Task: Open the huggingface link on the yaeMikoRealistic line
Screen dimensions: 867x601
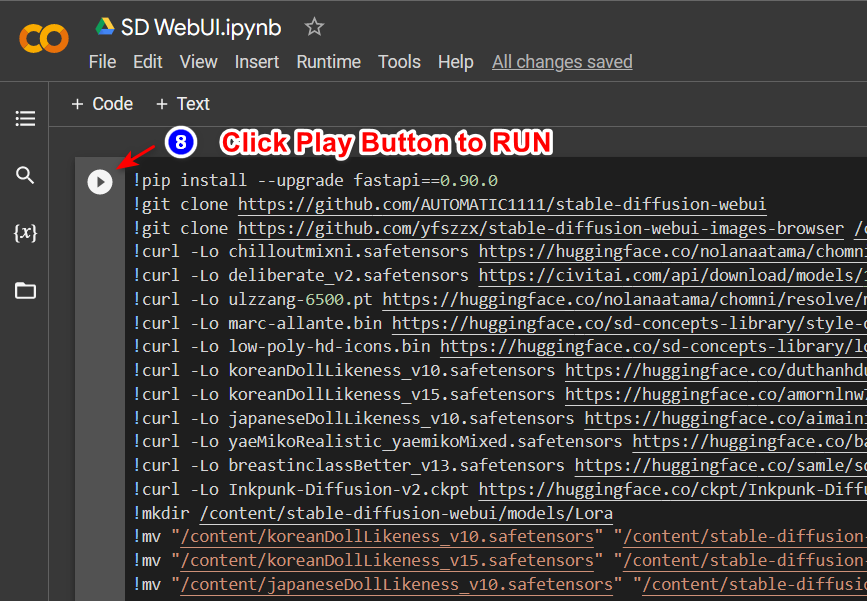Action: 749,442
